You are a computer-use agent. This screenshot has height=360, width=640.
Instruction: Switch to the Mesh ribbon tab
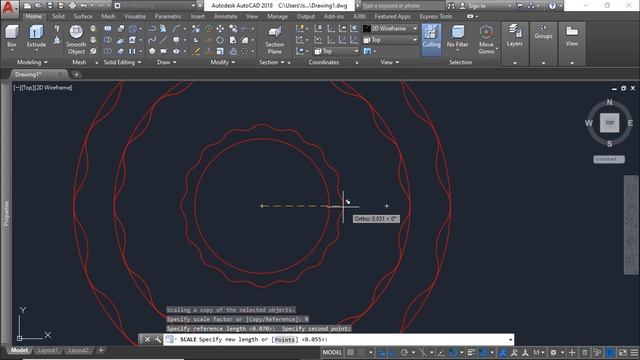(108, 16)
